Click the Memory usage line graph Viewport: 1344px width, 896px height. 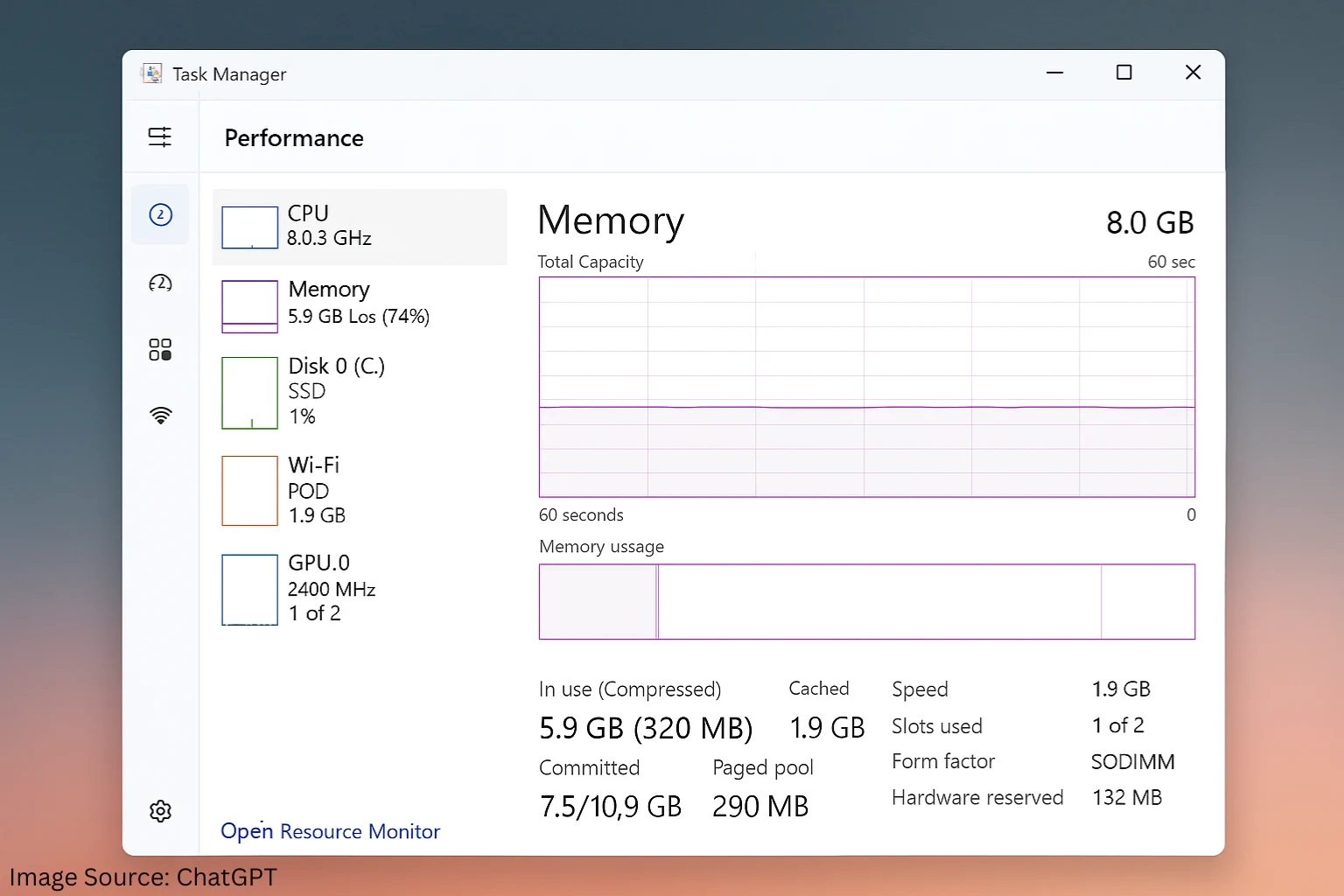point(867,387)
